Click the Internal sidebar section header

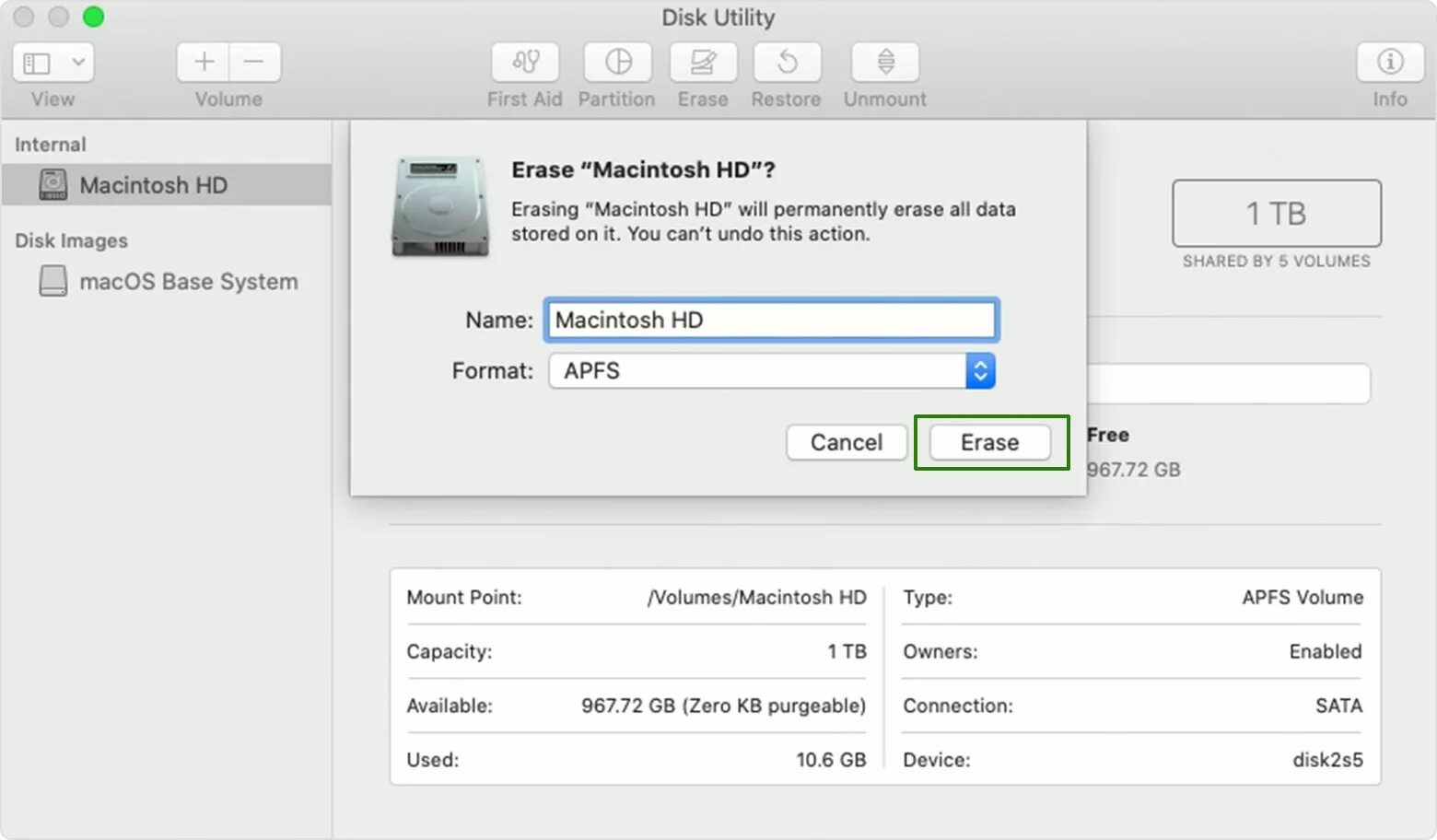tap(51, 145)
